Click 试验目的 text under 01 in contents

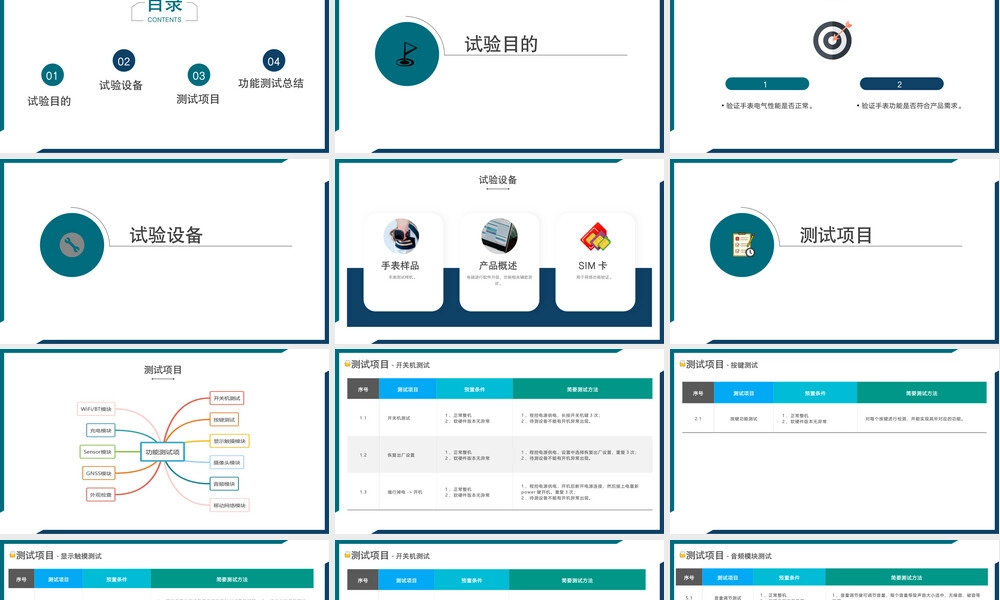49,101
